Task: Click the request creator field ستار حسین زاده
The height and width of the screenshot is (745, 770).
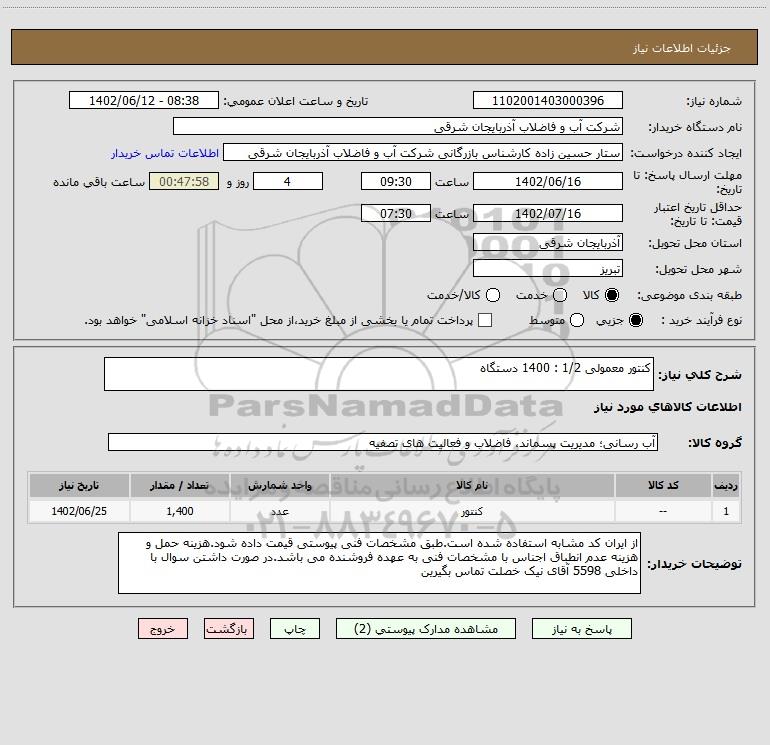Action: click(x=423, y=152)
